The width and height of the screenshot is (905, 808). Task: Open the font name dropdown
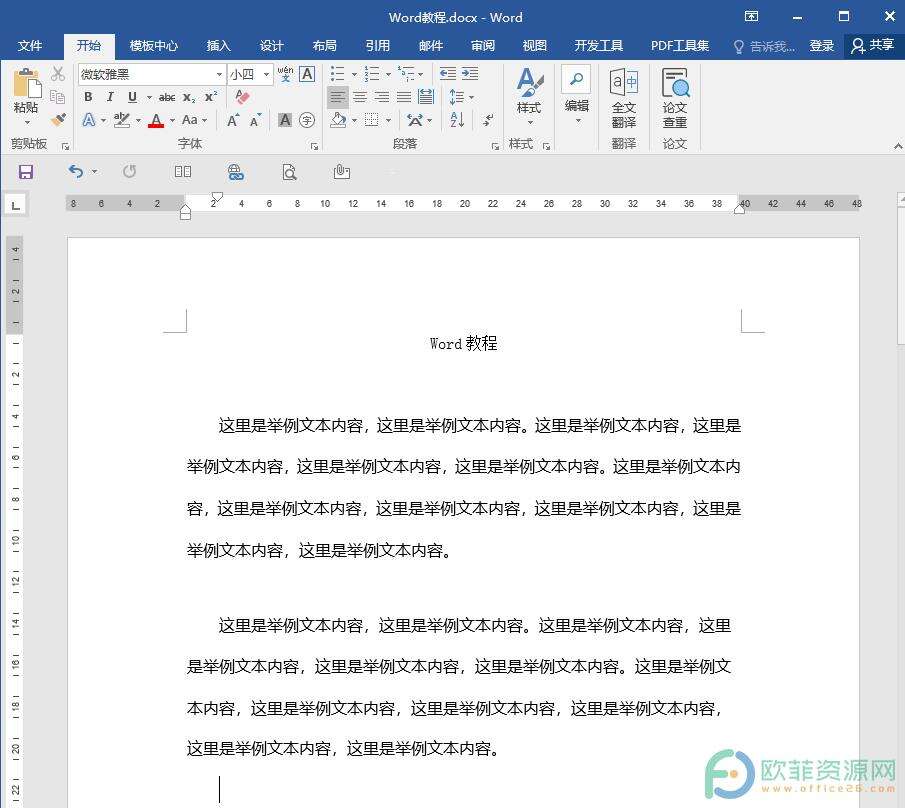(x=219, y=74)
